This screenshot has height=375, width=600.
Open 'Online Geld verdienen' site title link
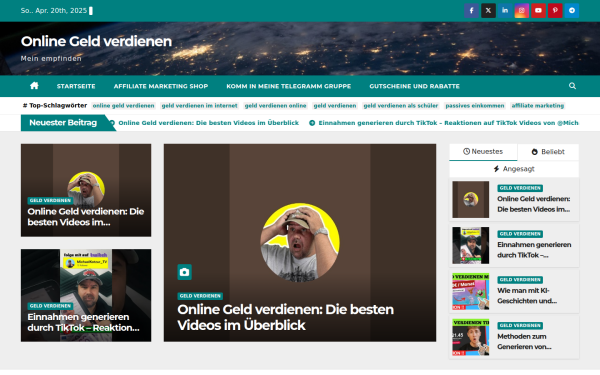[x=96, y=41]
